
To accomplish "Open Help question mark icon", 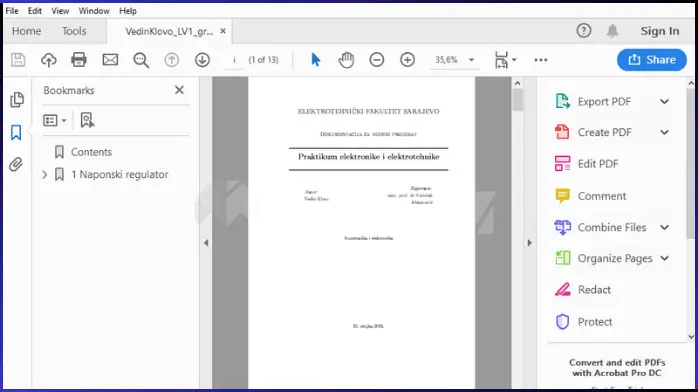I will point(584,31).
